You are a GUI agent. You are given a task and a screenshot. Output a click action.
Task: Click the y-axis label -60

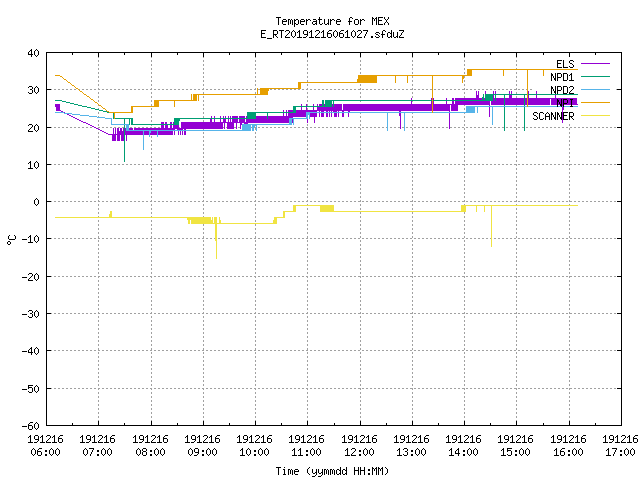pyautogui.click(x=31, y=426)
